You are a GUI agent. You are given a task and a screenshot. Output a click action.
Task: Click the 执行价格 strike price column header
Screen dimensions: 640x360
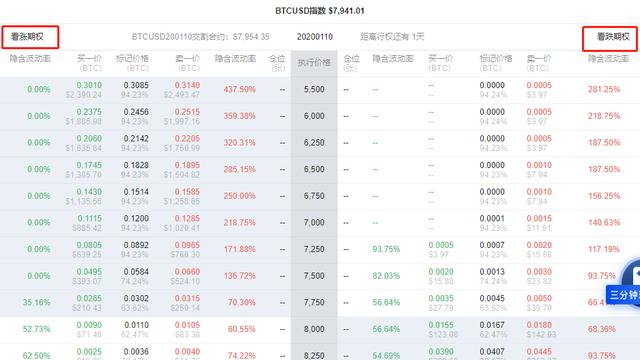314,62
